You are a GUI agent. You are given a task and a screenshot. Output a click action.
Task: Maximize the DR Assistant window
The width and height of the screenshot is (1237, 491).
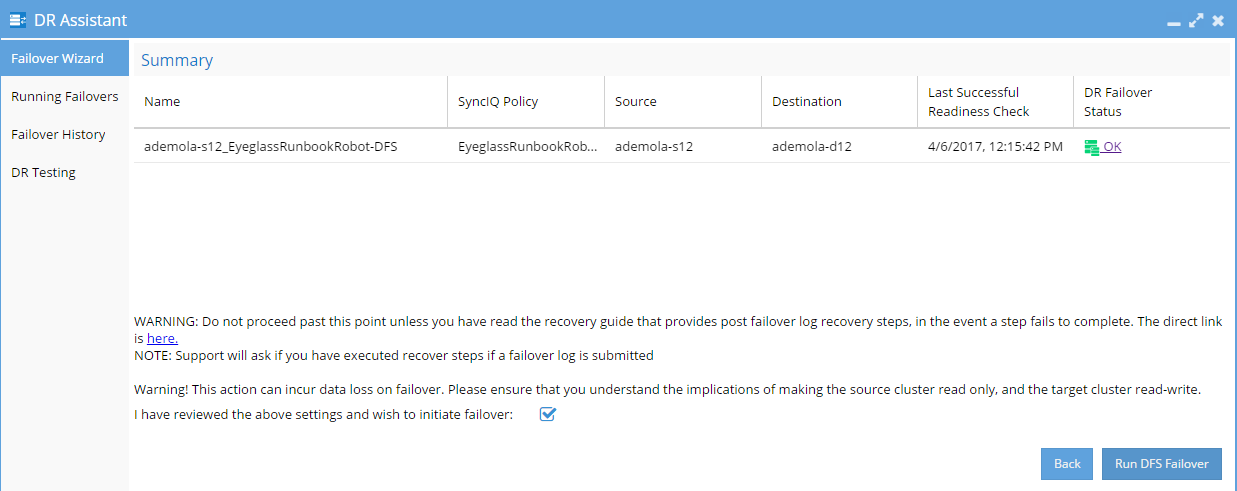coord(1195,20)
